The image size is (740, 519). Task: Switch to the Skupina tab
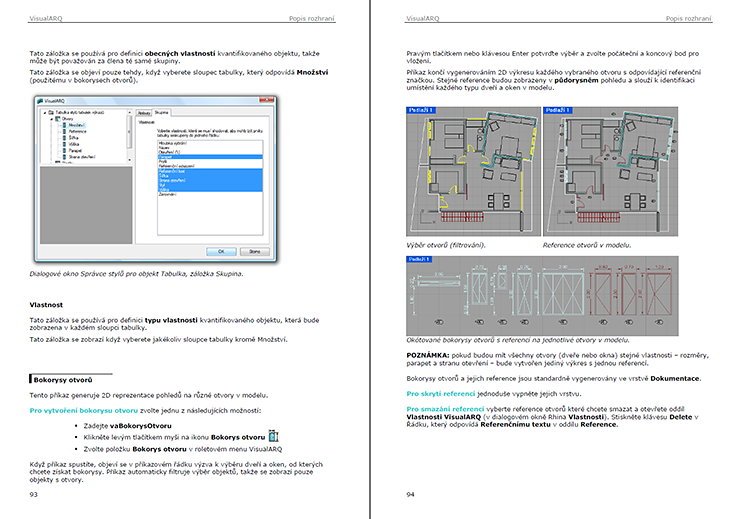point(163,113)
